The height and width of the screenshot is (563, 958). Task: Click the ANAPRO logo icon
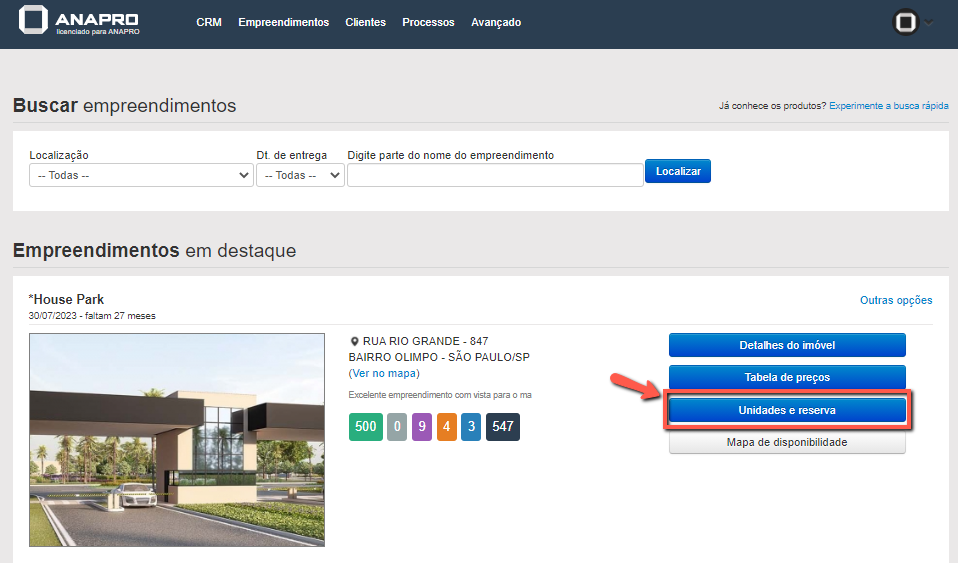click(x=33, y=22)
